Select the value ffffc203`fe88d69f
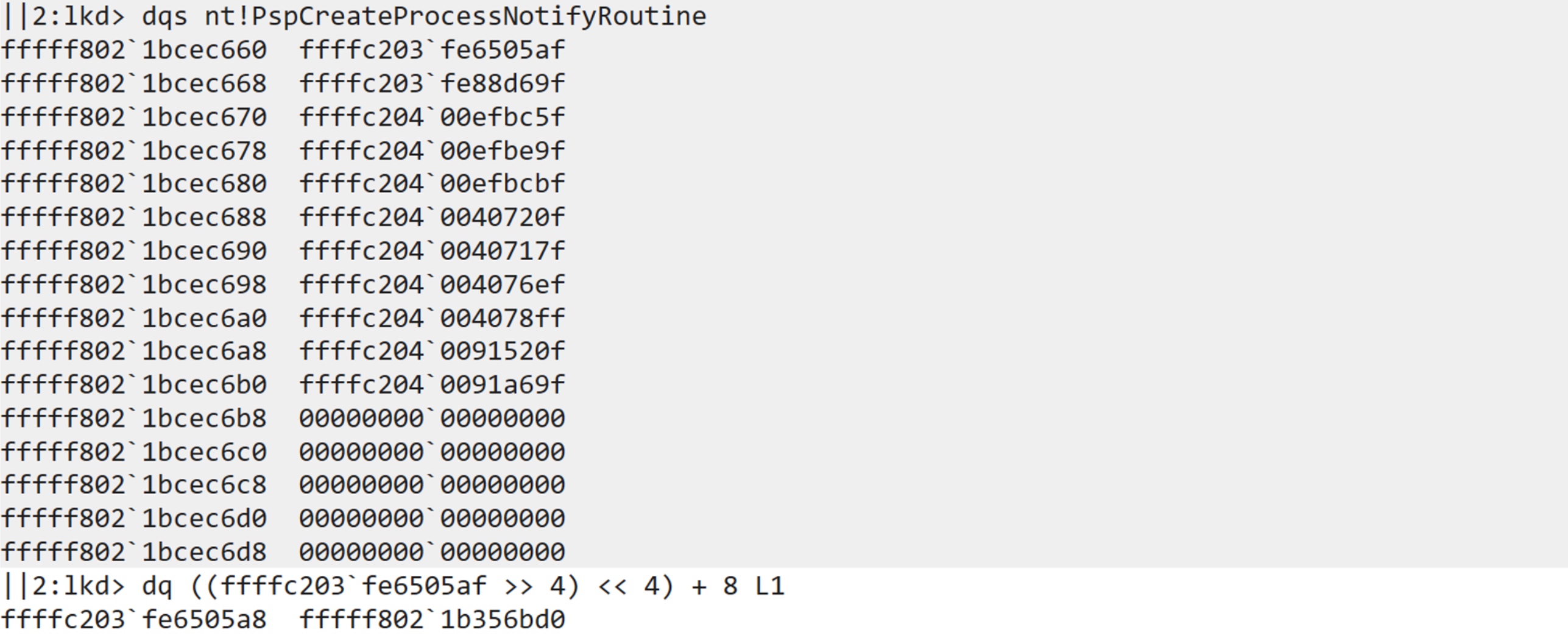Viewport: 1568px width, 641px height. click(x=432, y=83)
